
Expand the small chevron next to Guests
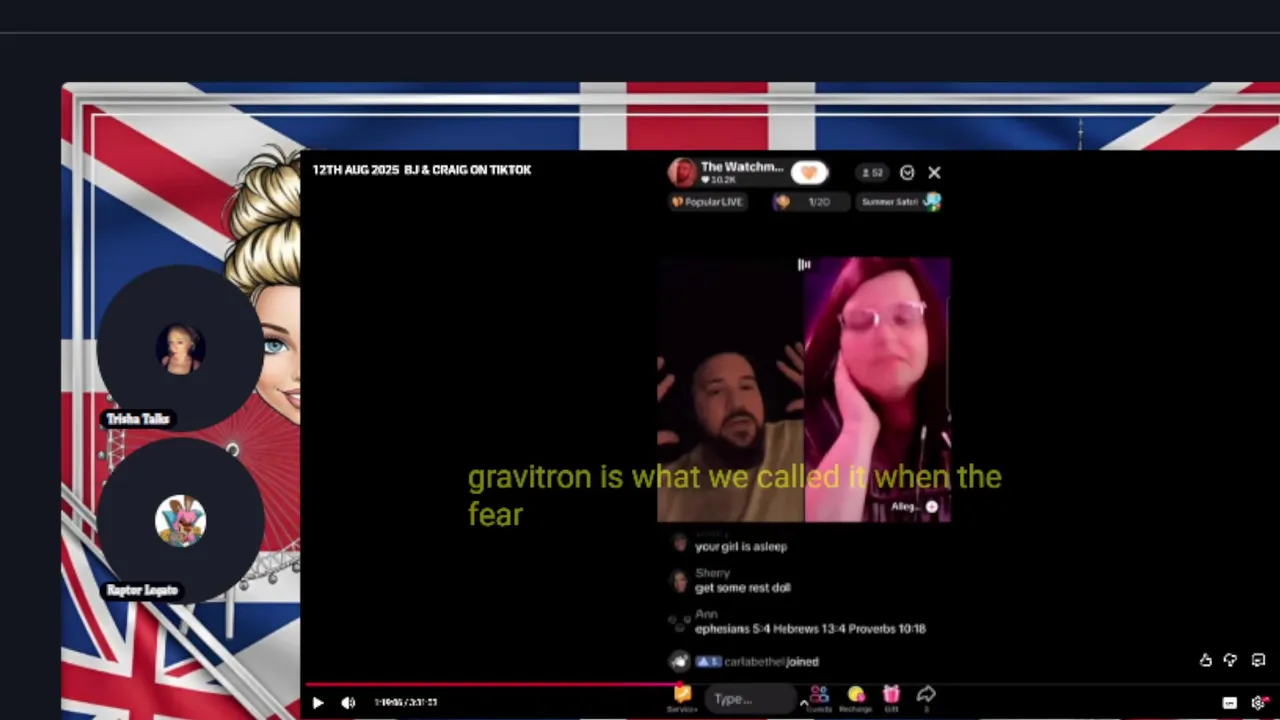(x=803, y=703)
